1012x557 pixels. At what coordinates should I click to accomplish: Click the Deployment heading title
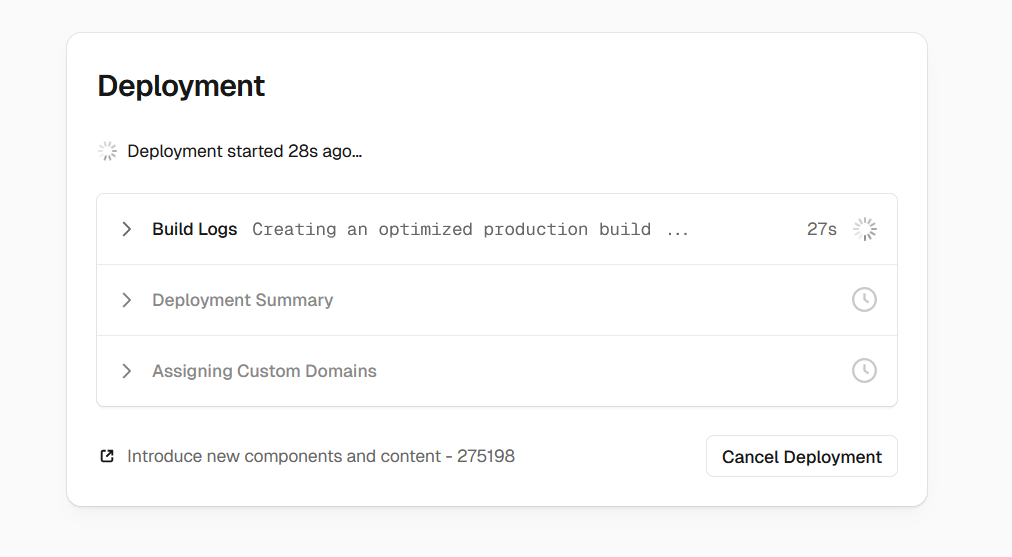pyautogui.click(x=181, y=86)
